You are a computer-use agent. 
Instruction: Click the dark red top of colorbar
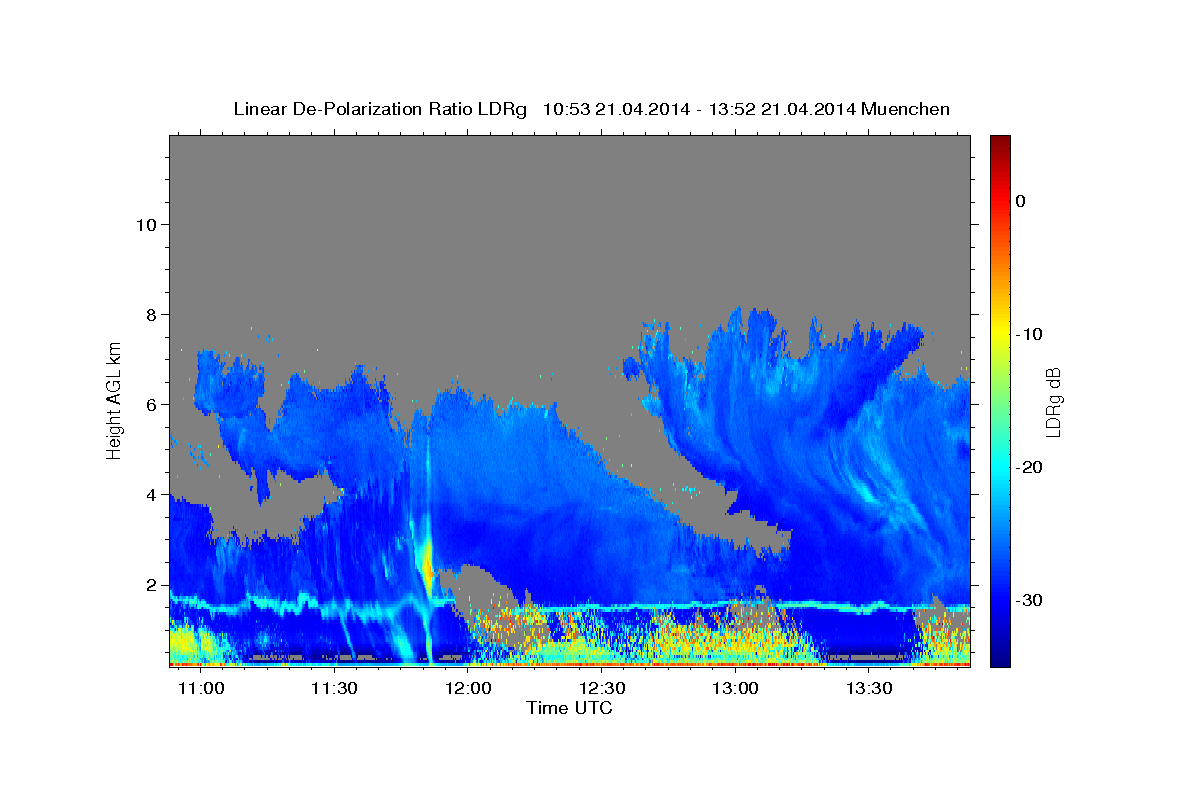1000,143
